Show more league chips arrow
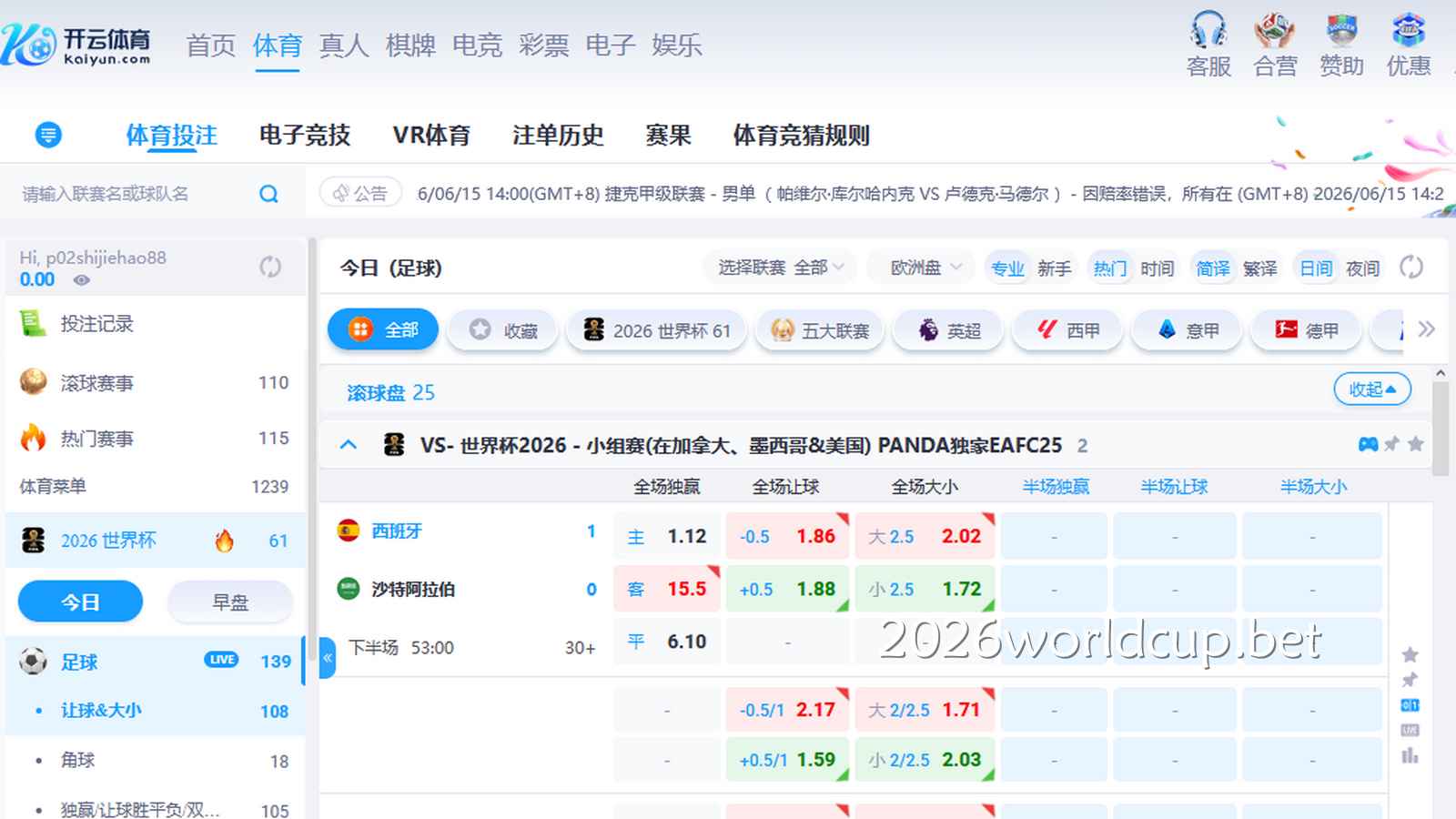1456x819 pixels. tap(1426, 329)
